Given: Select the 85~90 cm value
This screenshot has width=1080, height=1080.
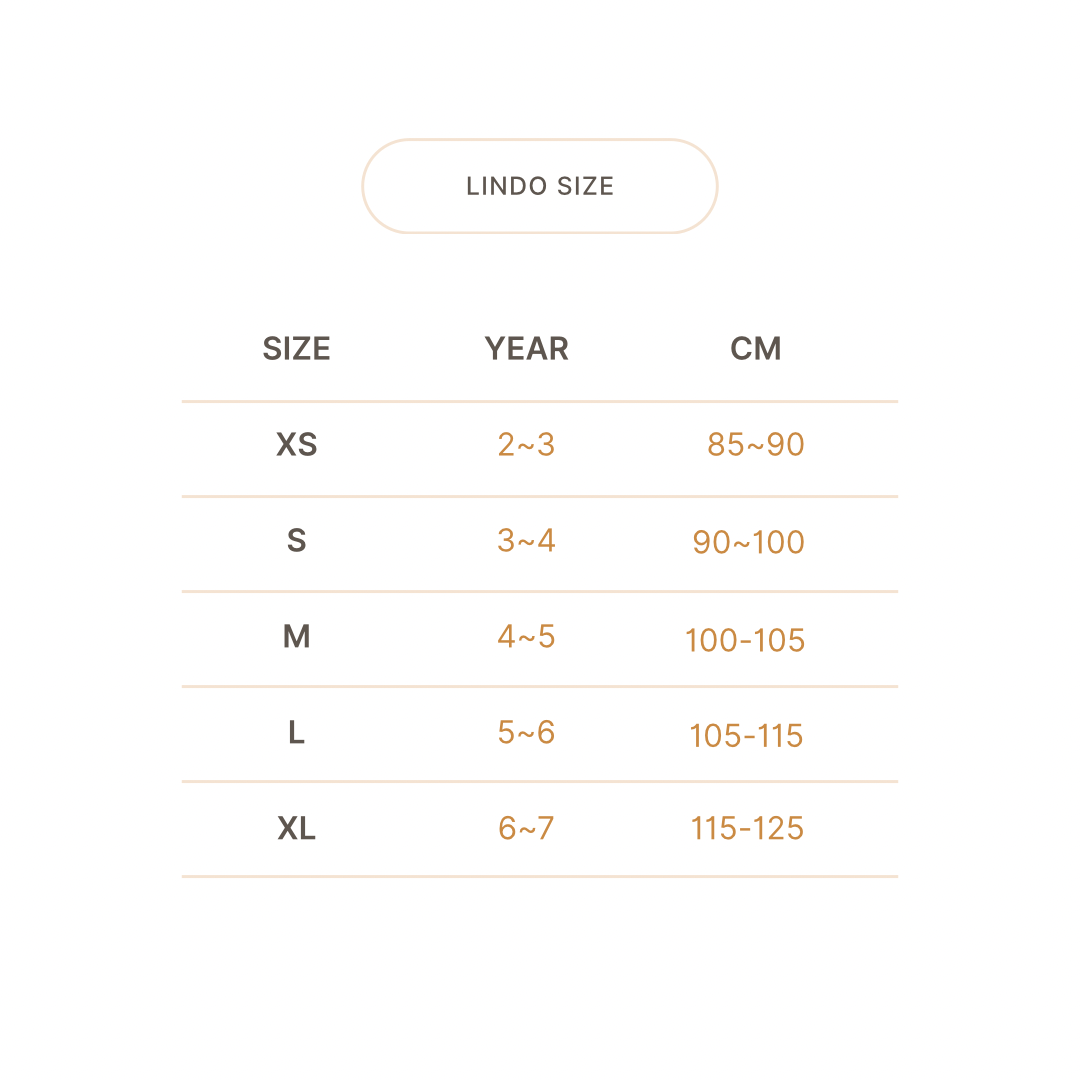Looking at the screenshot, I should coord(756,445).
